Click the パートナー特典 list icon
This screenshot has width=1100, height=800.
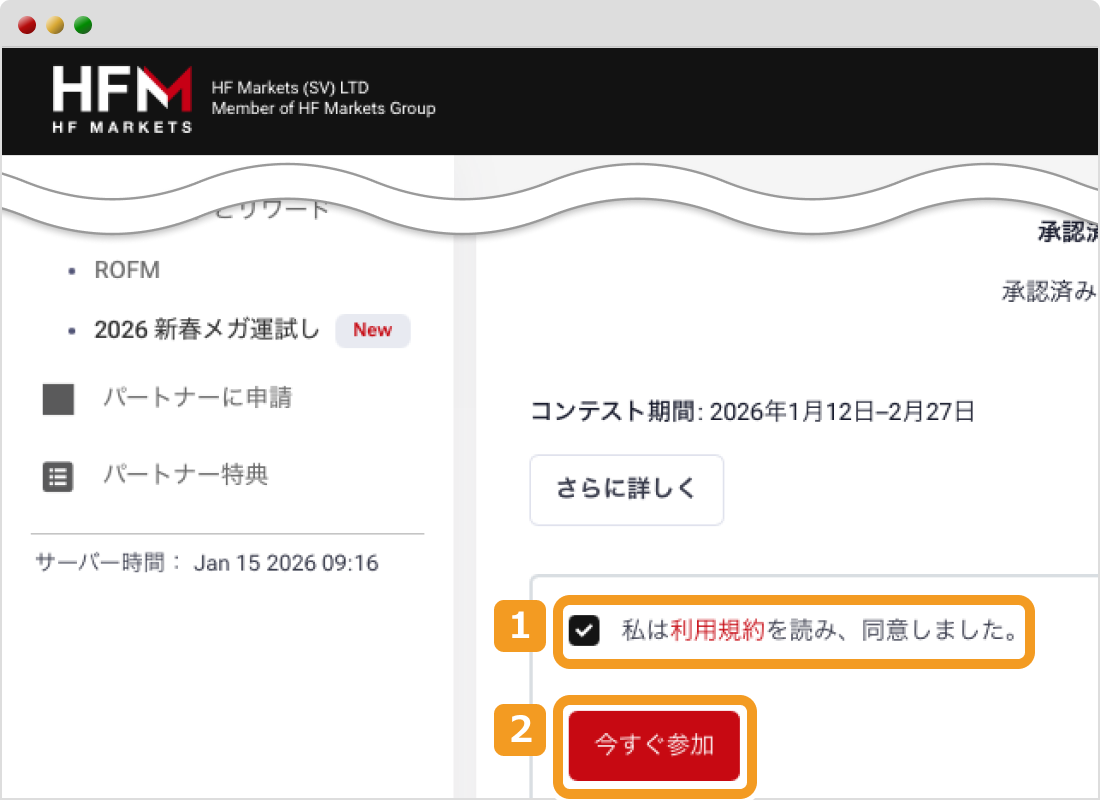click(x=58, y=476)
